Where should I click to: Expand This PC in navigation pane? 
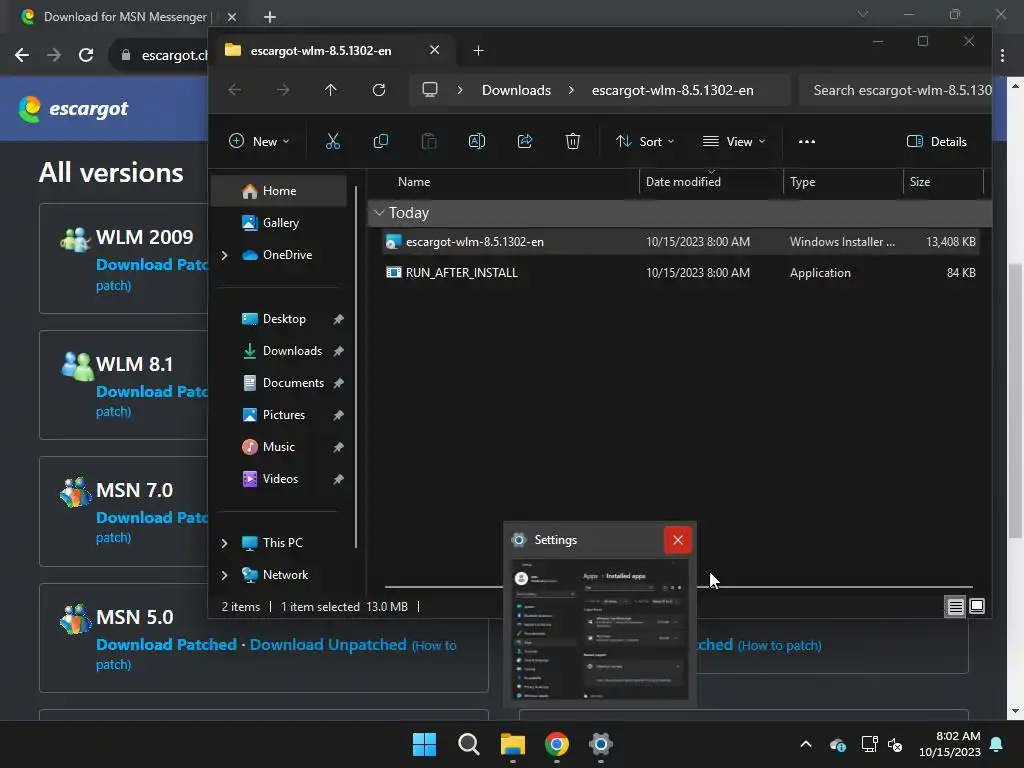coord(225,543)
